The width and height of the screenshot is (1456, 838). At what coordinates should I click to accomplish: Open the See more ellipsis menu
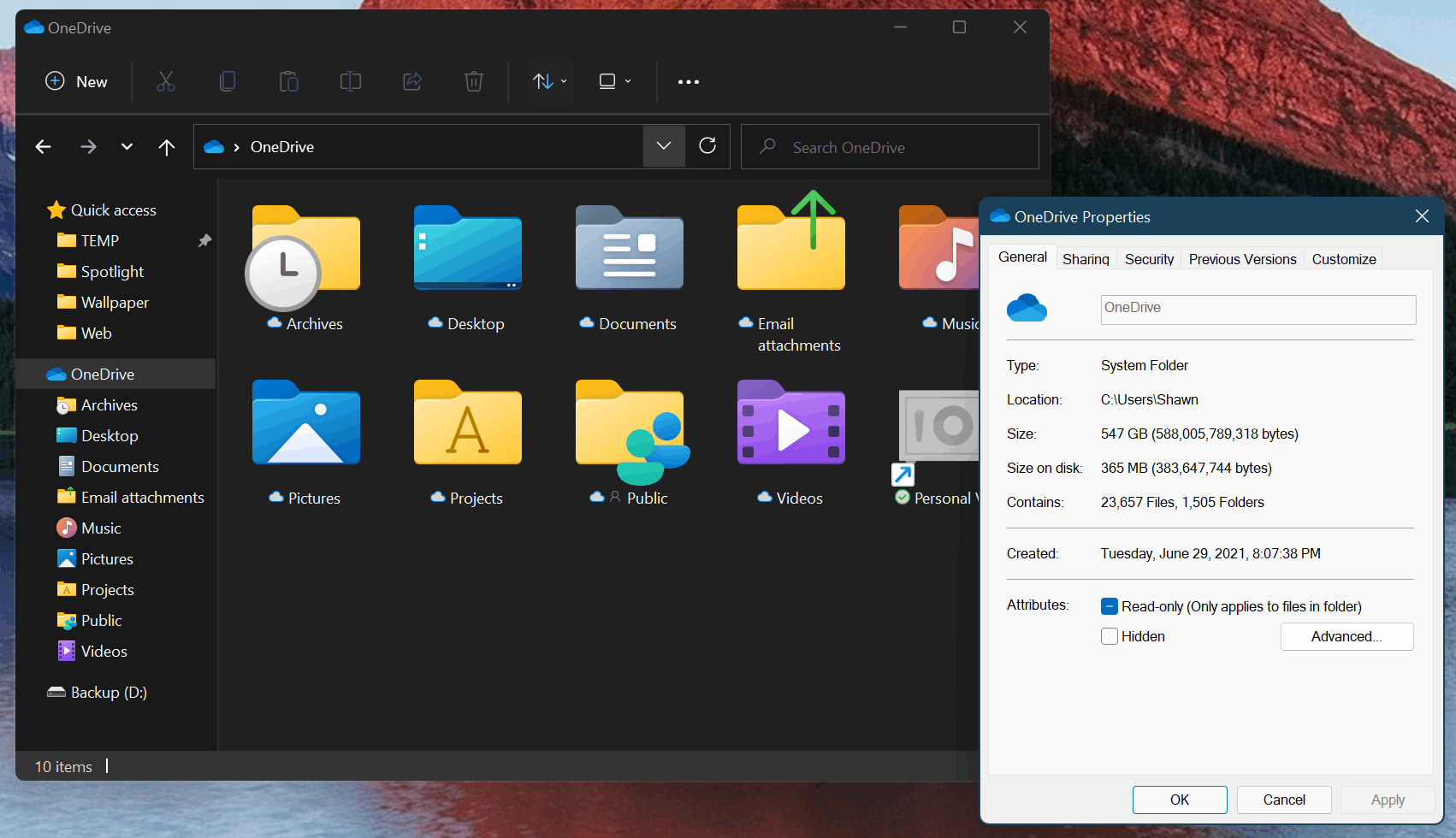(x=689, y=82)
